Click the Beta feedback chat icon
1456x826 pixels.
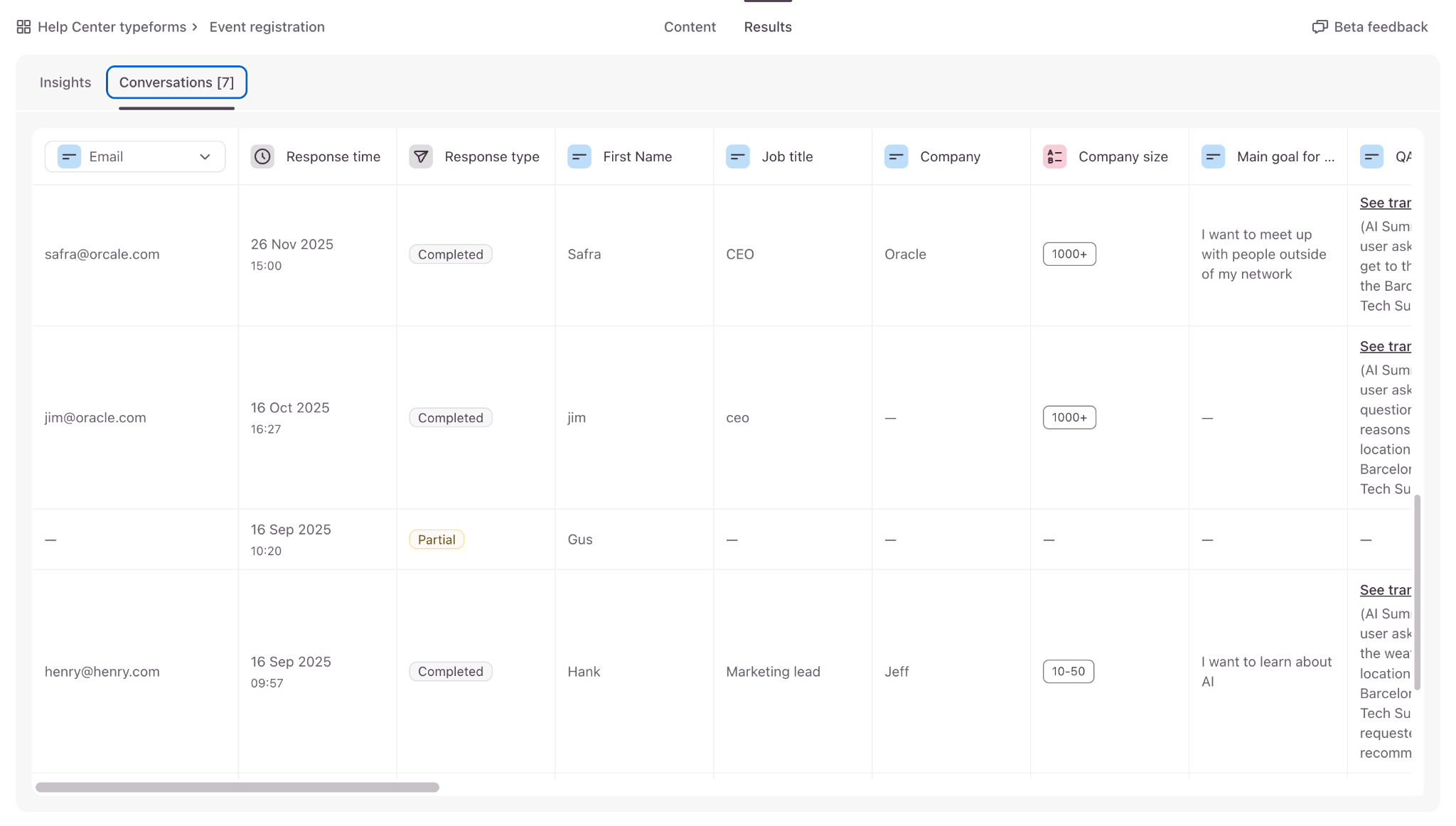point(1319,27)
